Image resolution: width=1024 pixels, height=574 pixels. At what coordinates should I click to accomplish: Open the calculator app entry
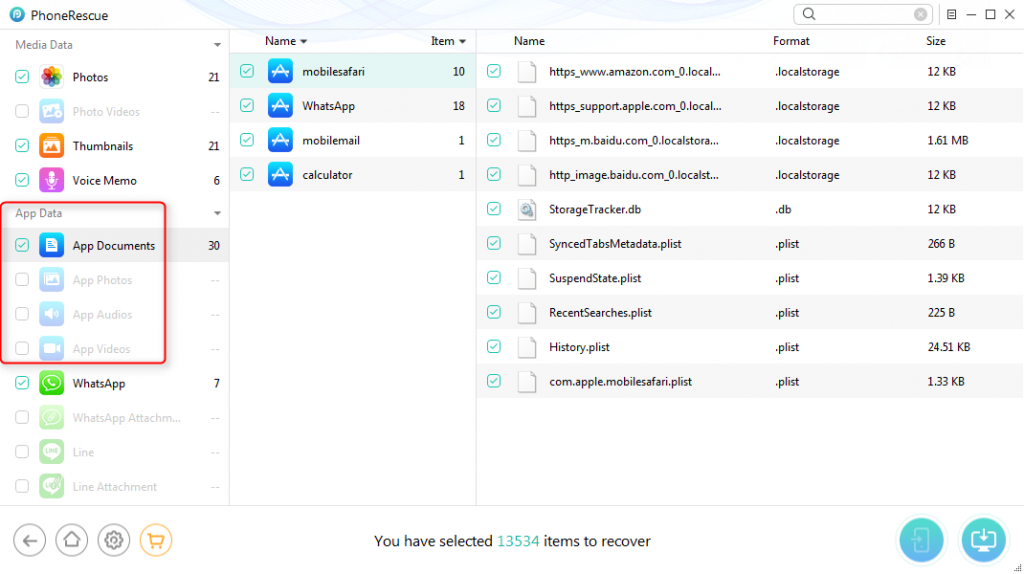pyautogui.click(x=327, y=175)
